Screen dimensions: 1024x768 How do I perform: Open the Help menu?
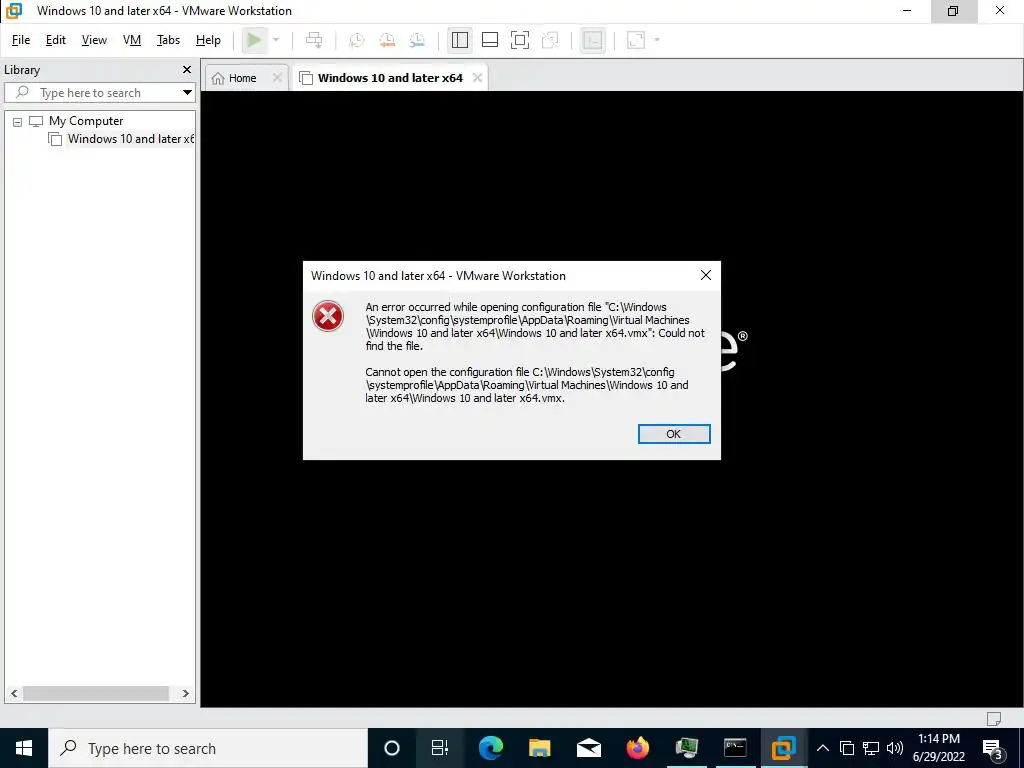point(208,40)
